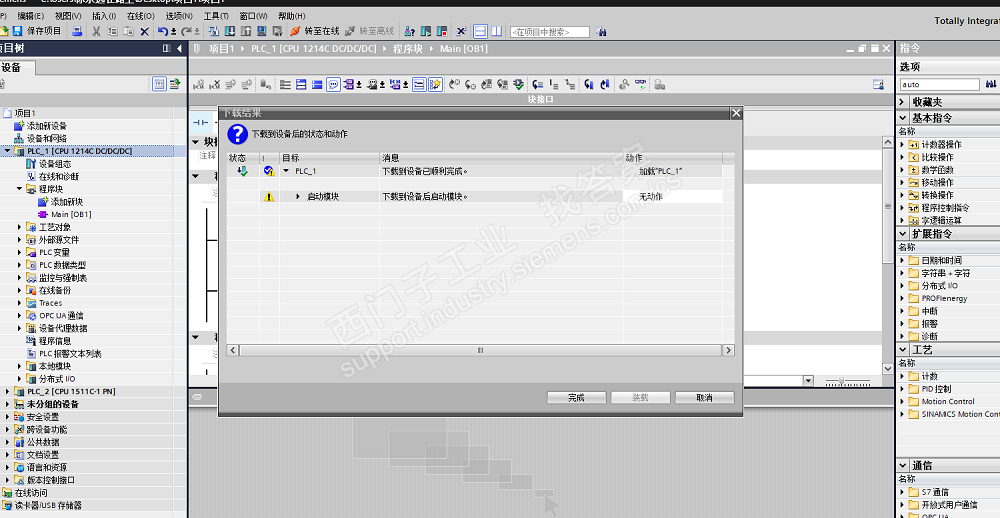Click the Insert network icon in editor toolbar
The width and height of the screenshot is (1000, 518).
198,84
